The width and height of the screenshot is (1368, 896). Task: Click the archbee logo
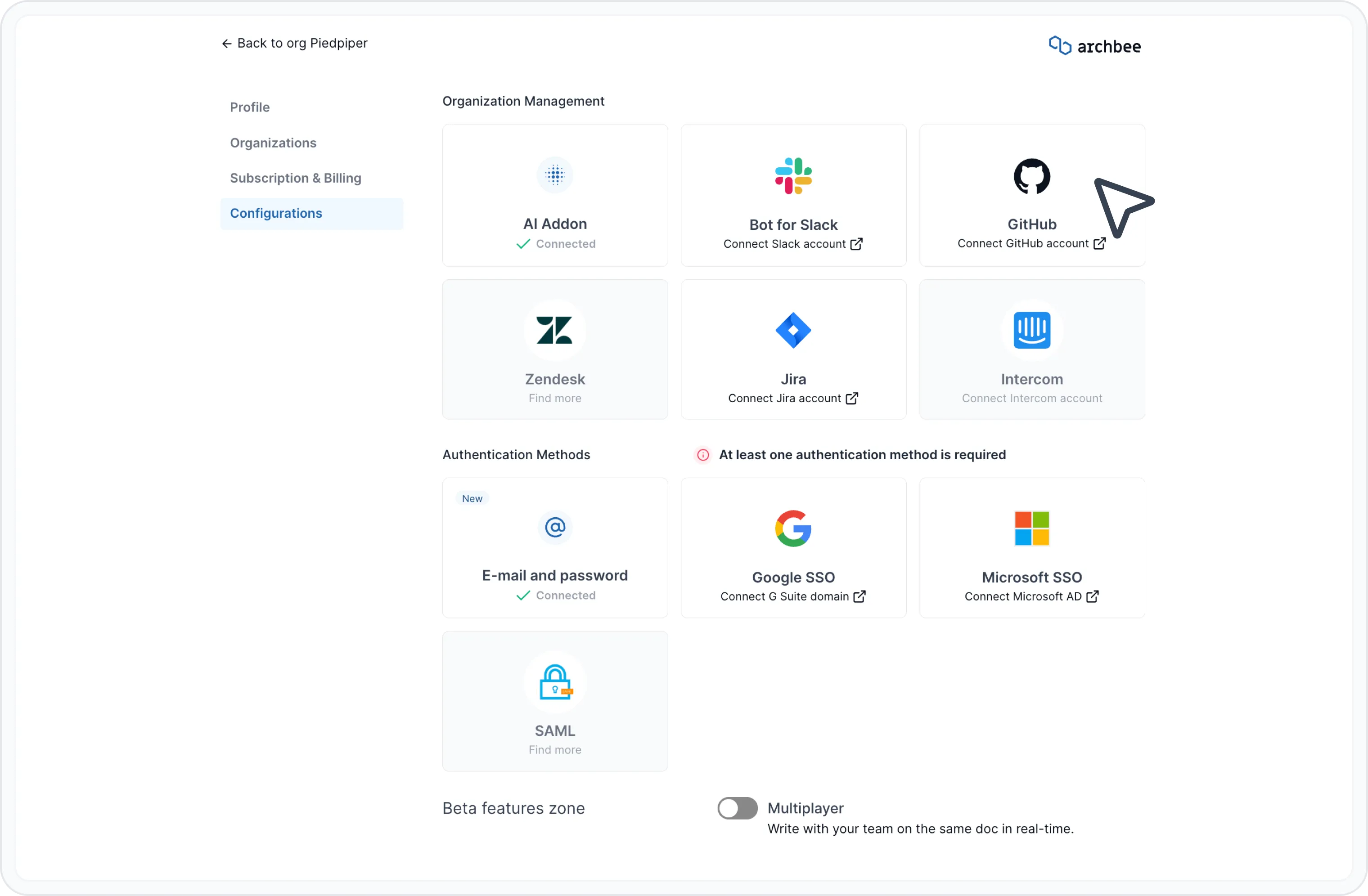pos(1094,46)
